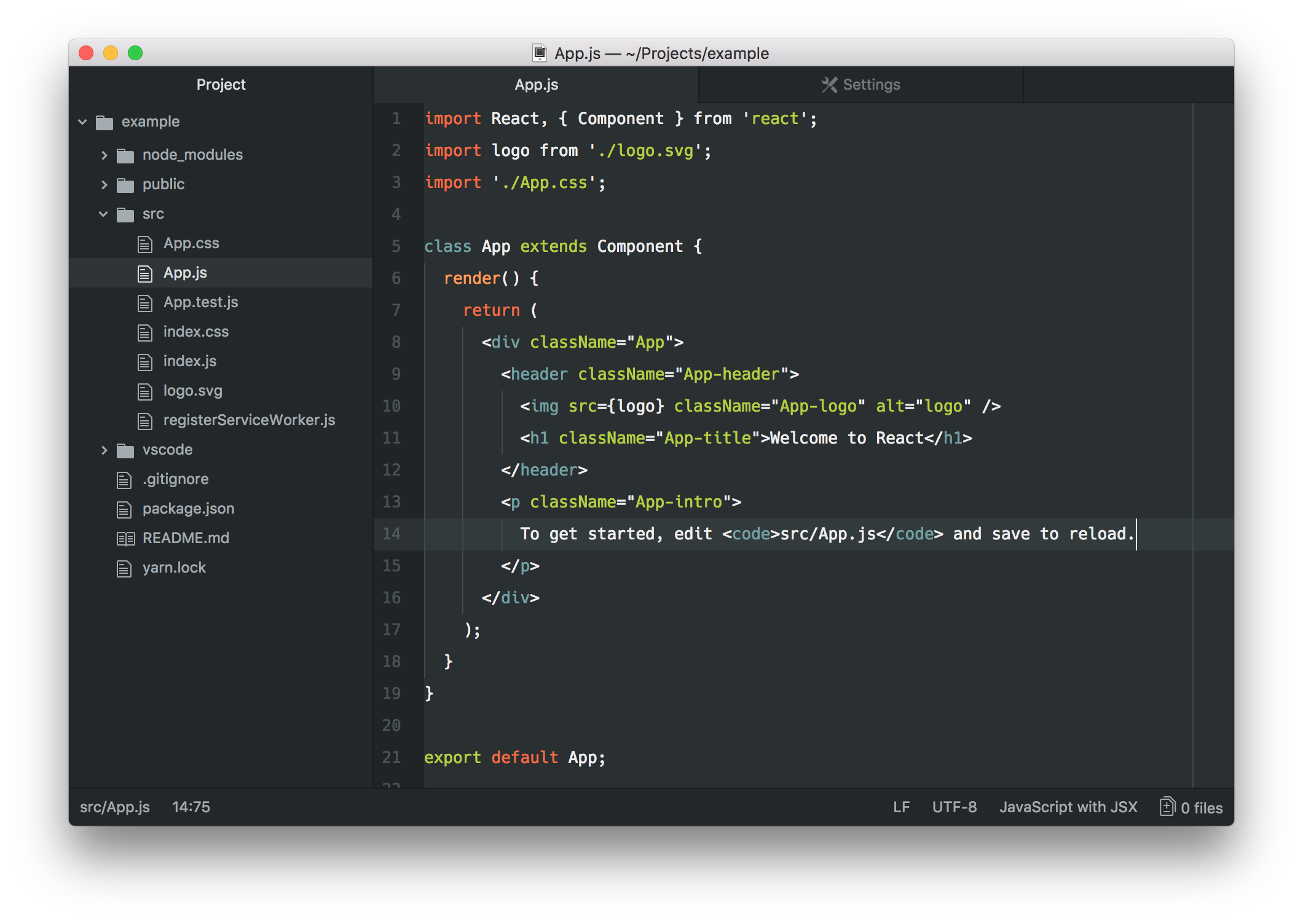This screenshot has width=1303, height=924.
Task: Click the example root folder icon
Action: tap(104, 122)
